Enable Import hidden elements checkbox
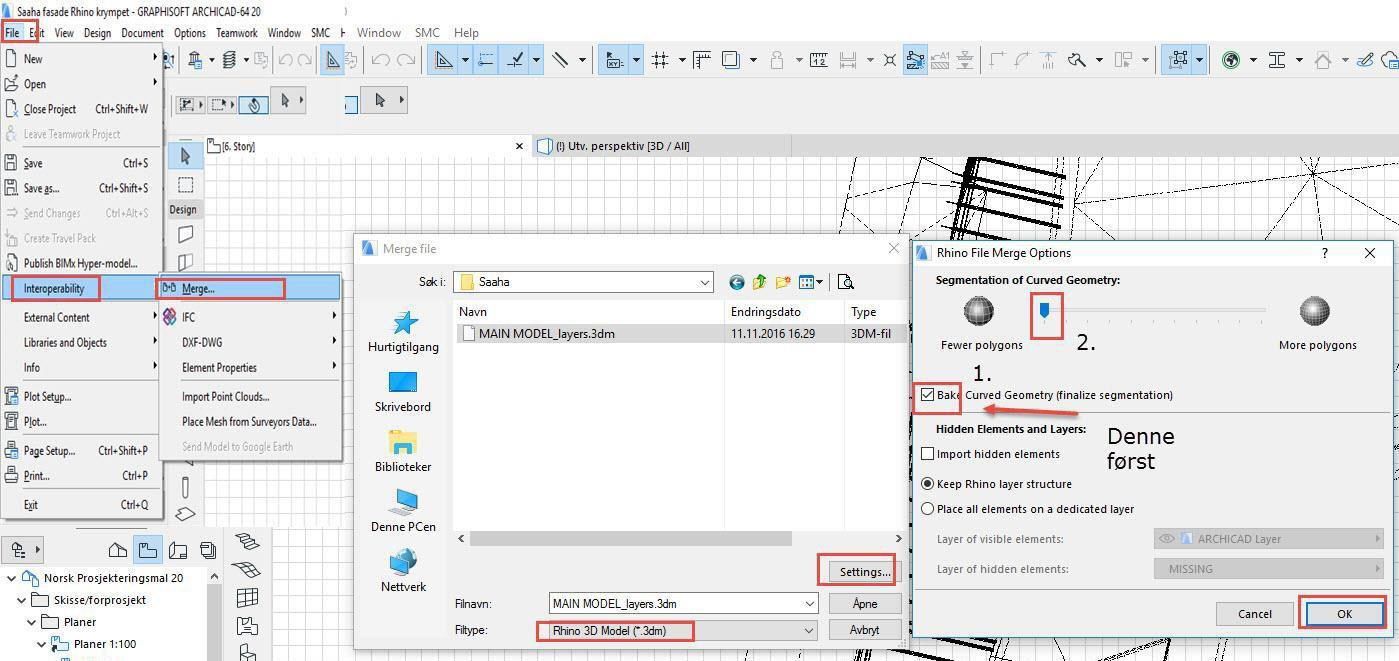1399x661 pixels. tap(927, 454)
